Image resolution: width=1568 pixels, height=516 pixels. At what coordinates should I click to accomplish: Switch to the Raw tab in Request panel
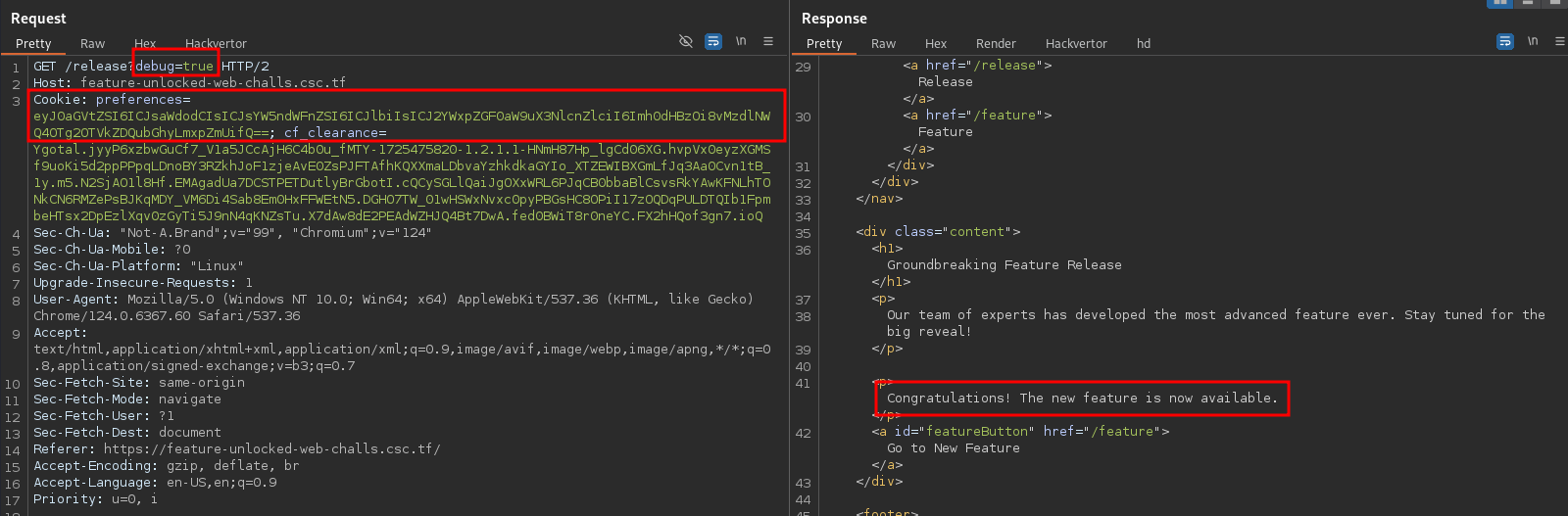[x=93, y=44]
